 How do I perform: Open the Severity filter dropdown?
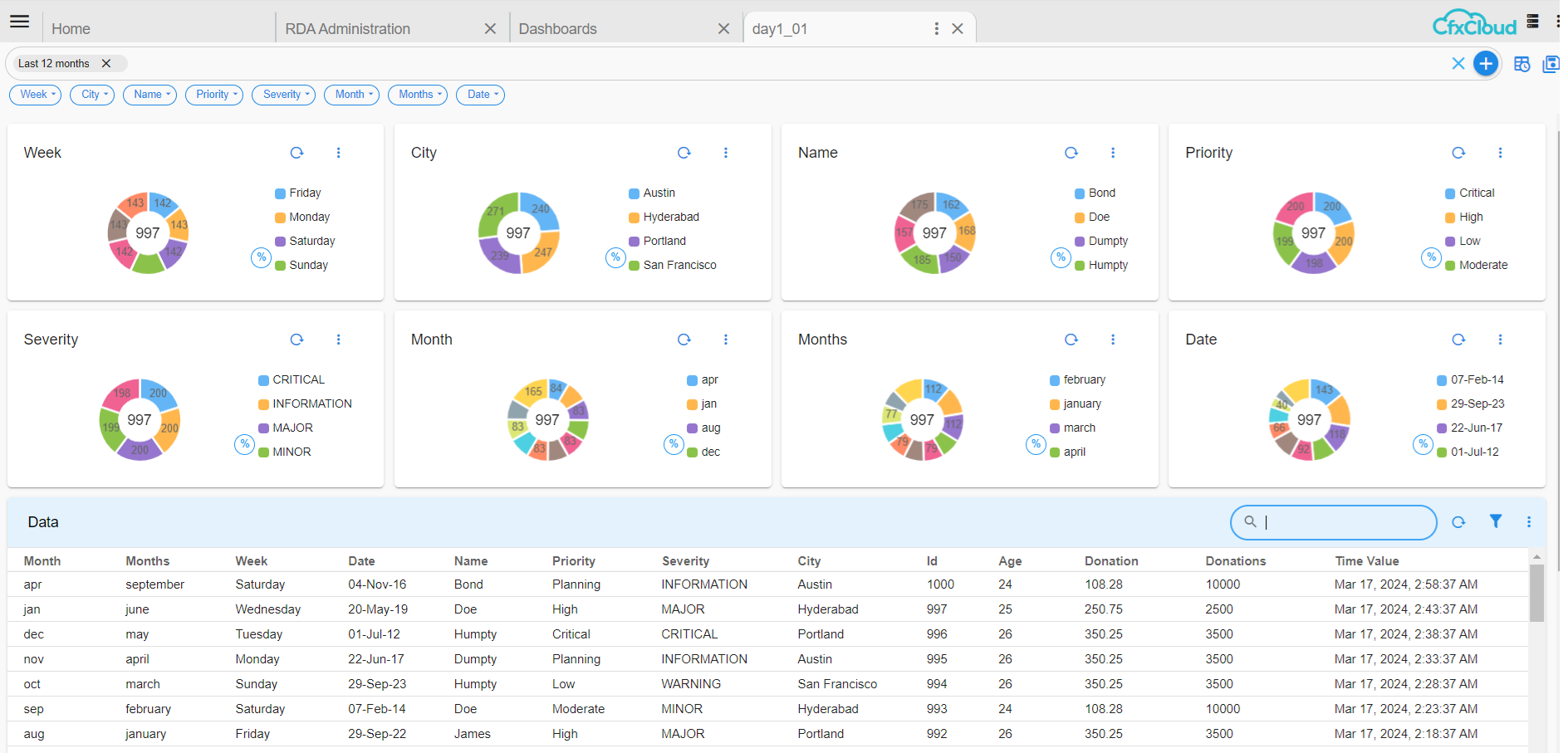(283, 95)
